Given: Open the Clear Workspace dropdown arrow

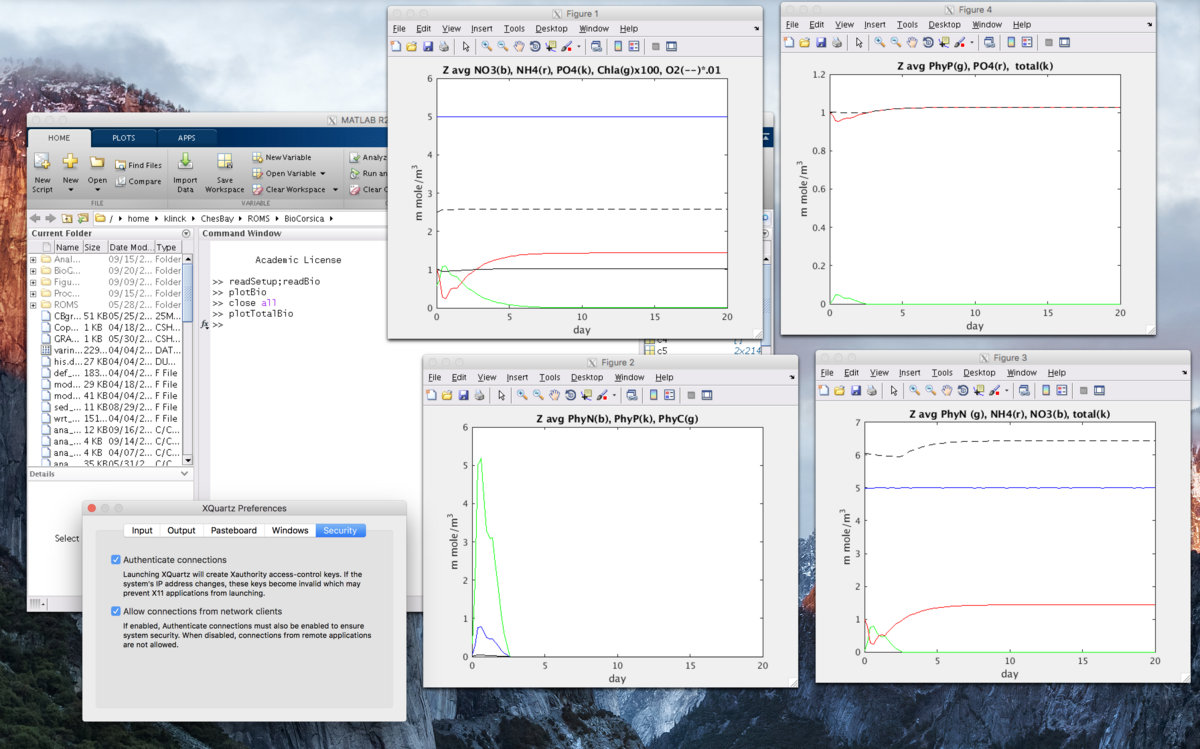Looking at the screenshot, I should [x=335, y=189].
